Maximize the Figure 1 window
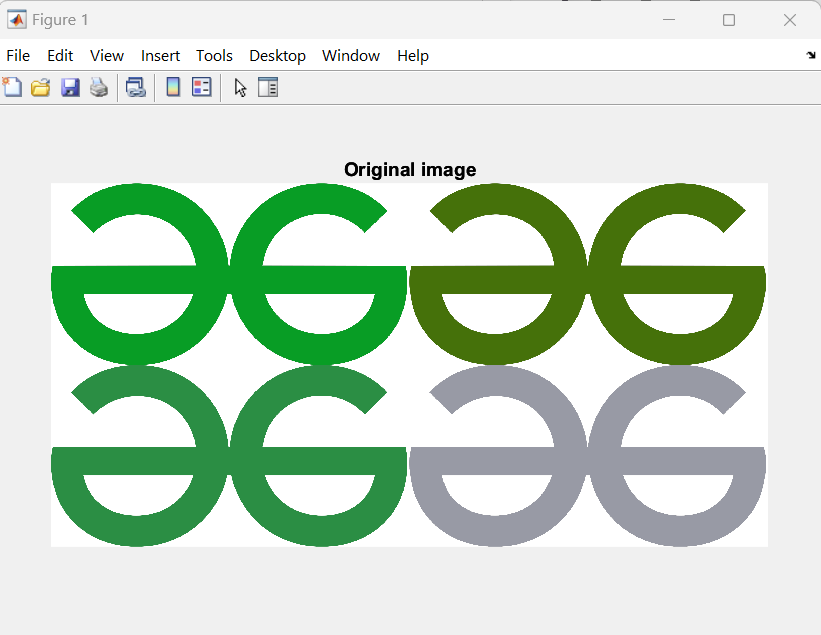Screen dimensions: 821x635 pos(729,20)
